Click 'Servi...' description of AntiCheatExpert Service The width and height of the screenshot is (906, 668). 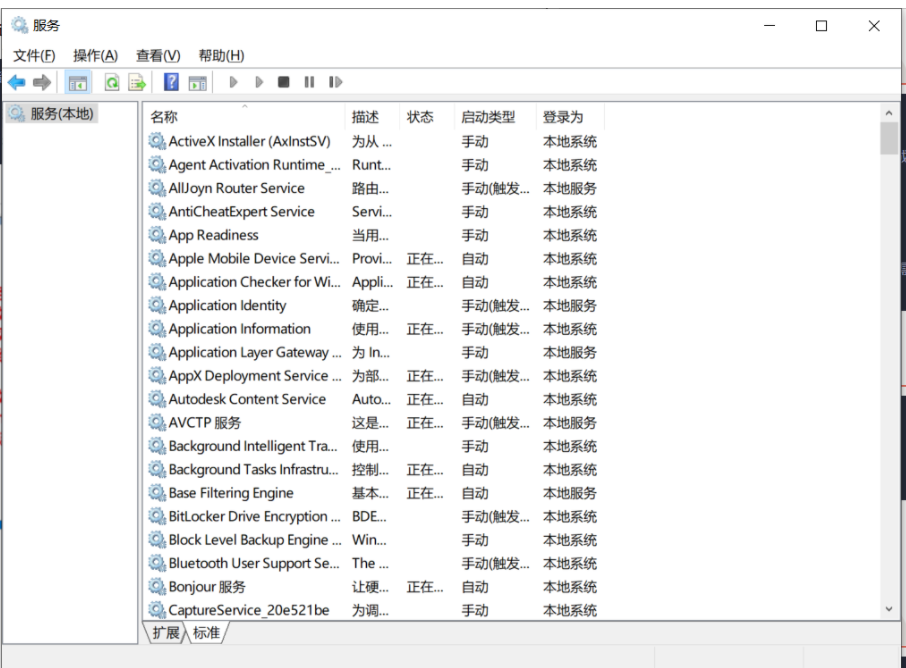click(x=372, y=211)
